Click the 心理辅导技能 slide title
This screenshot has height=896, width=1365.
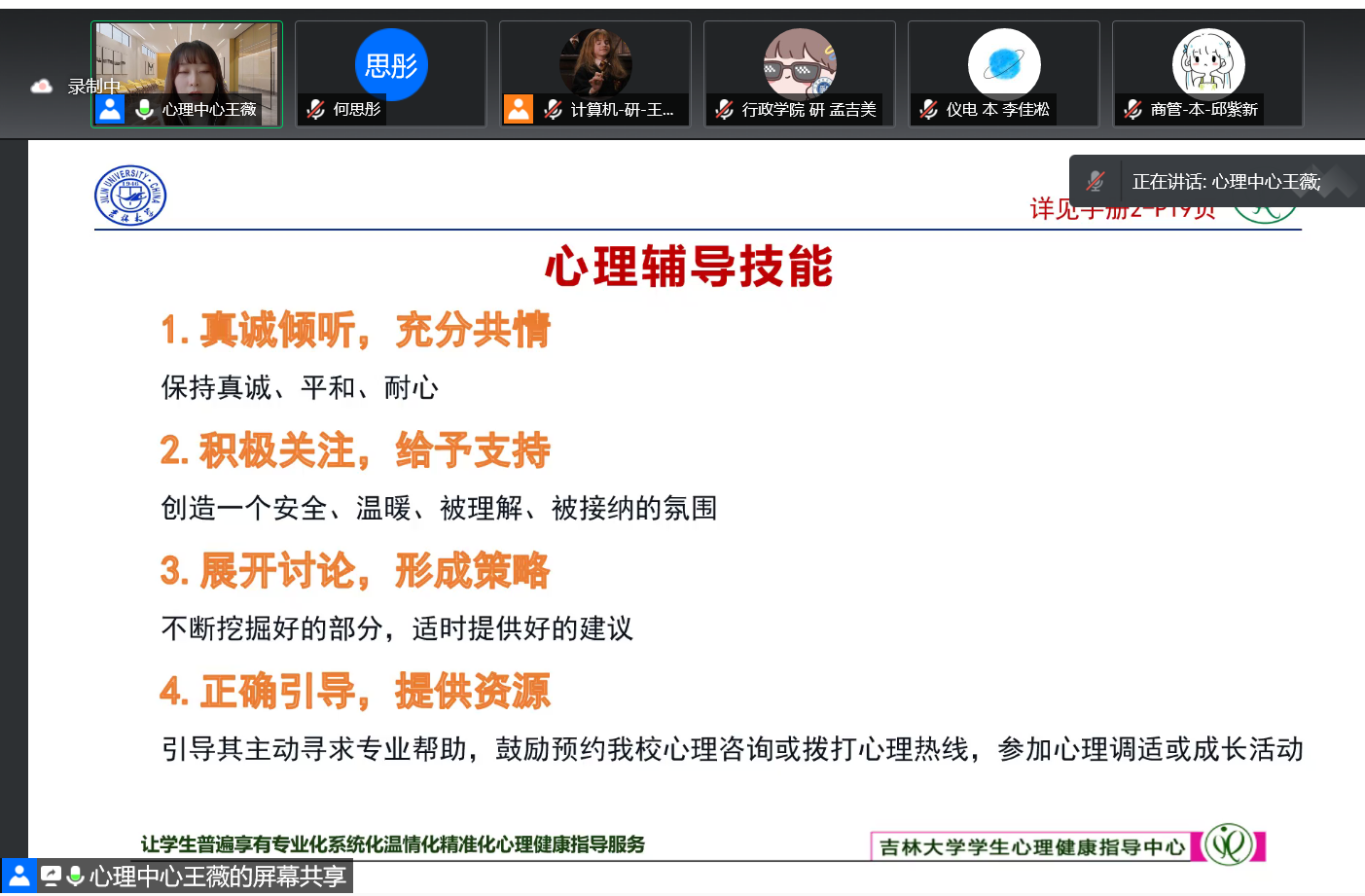pyautogui.click(x=688, y=267)
